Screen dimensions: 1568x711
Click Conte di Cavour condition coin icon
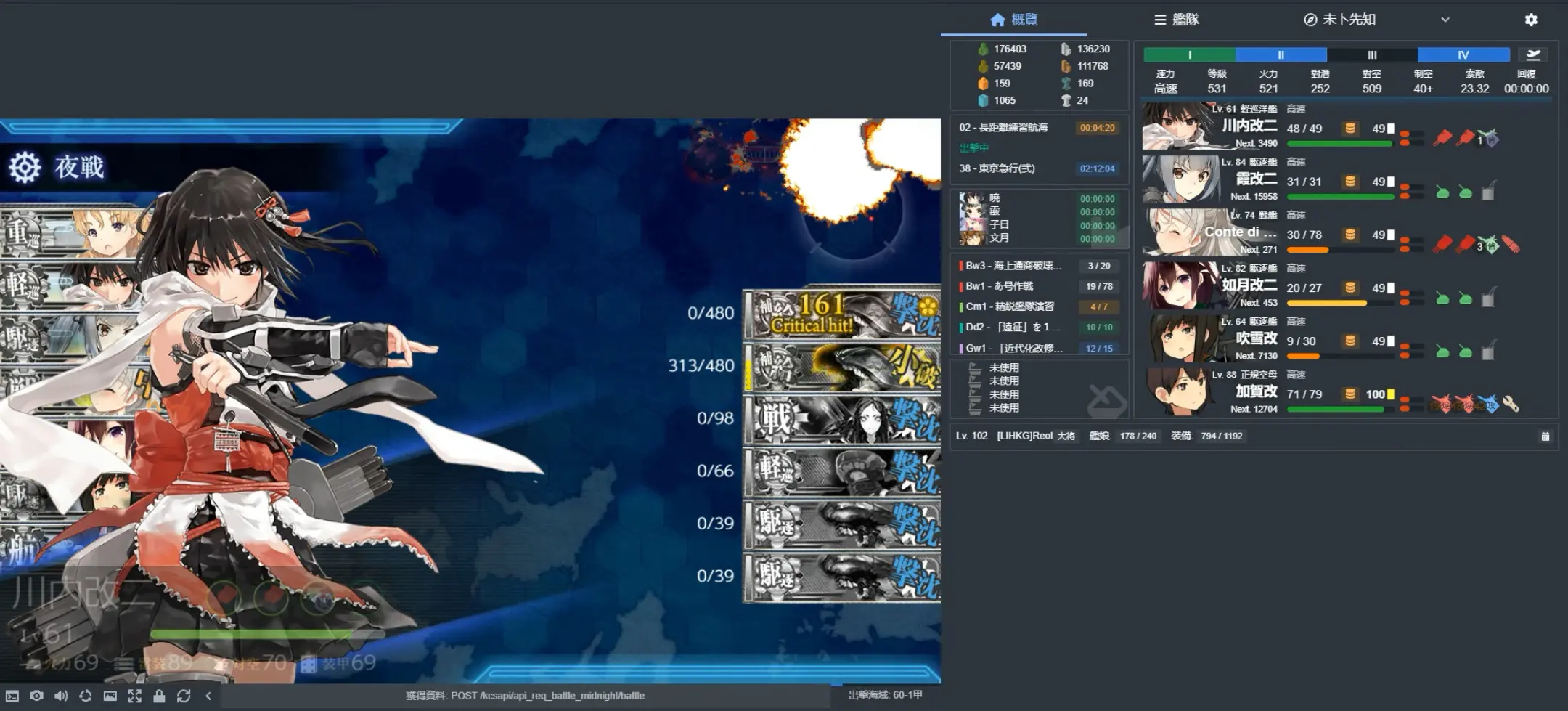[1350, 234]
